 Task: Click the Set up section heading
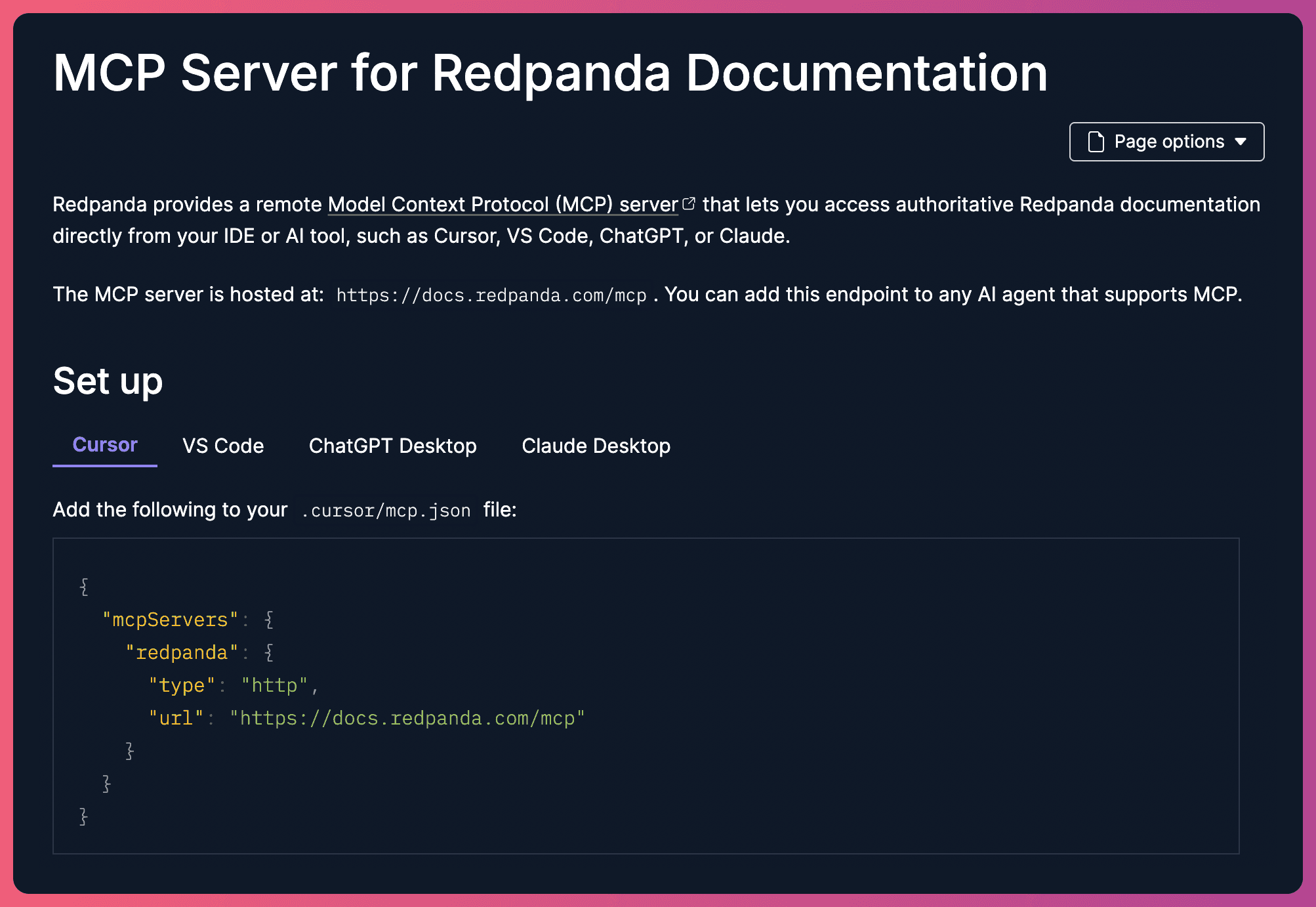pos(108,381)
